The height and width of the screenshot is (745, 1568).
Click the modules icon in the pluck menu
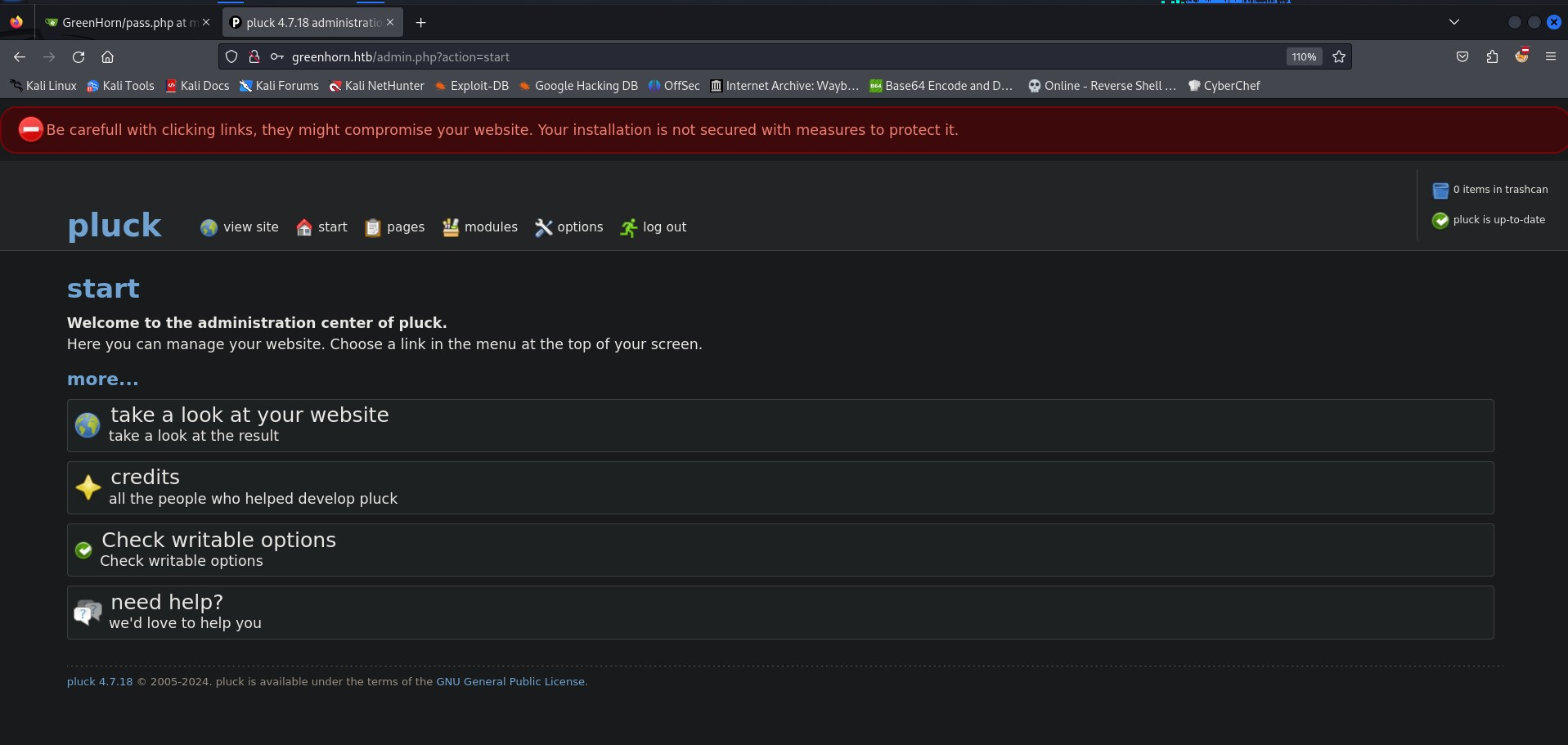pyautogui.click(x=451, y=228)
